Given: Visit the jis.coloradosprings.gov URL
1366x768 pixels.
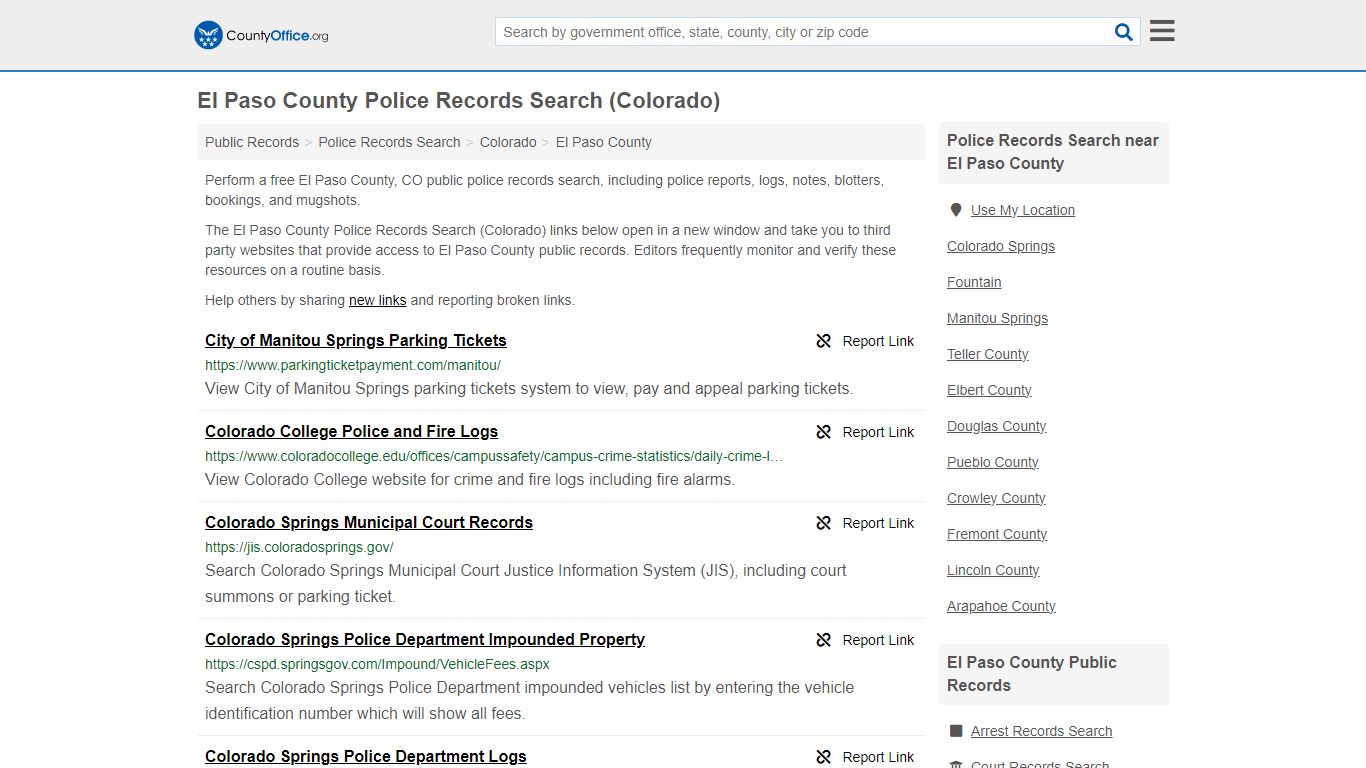Looking at the screenshot, I should (x=299, y=547).
